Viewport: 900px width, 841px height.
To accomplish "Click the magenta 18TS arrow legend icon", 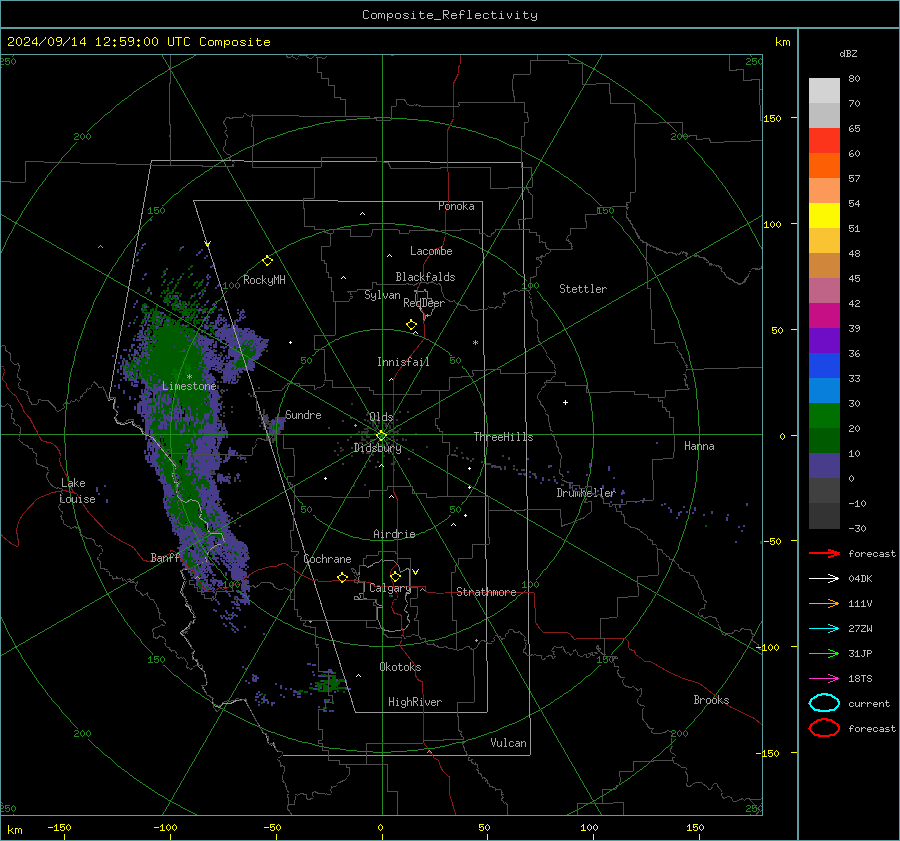I will (824, 679).
